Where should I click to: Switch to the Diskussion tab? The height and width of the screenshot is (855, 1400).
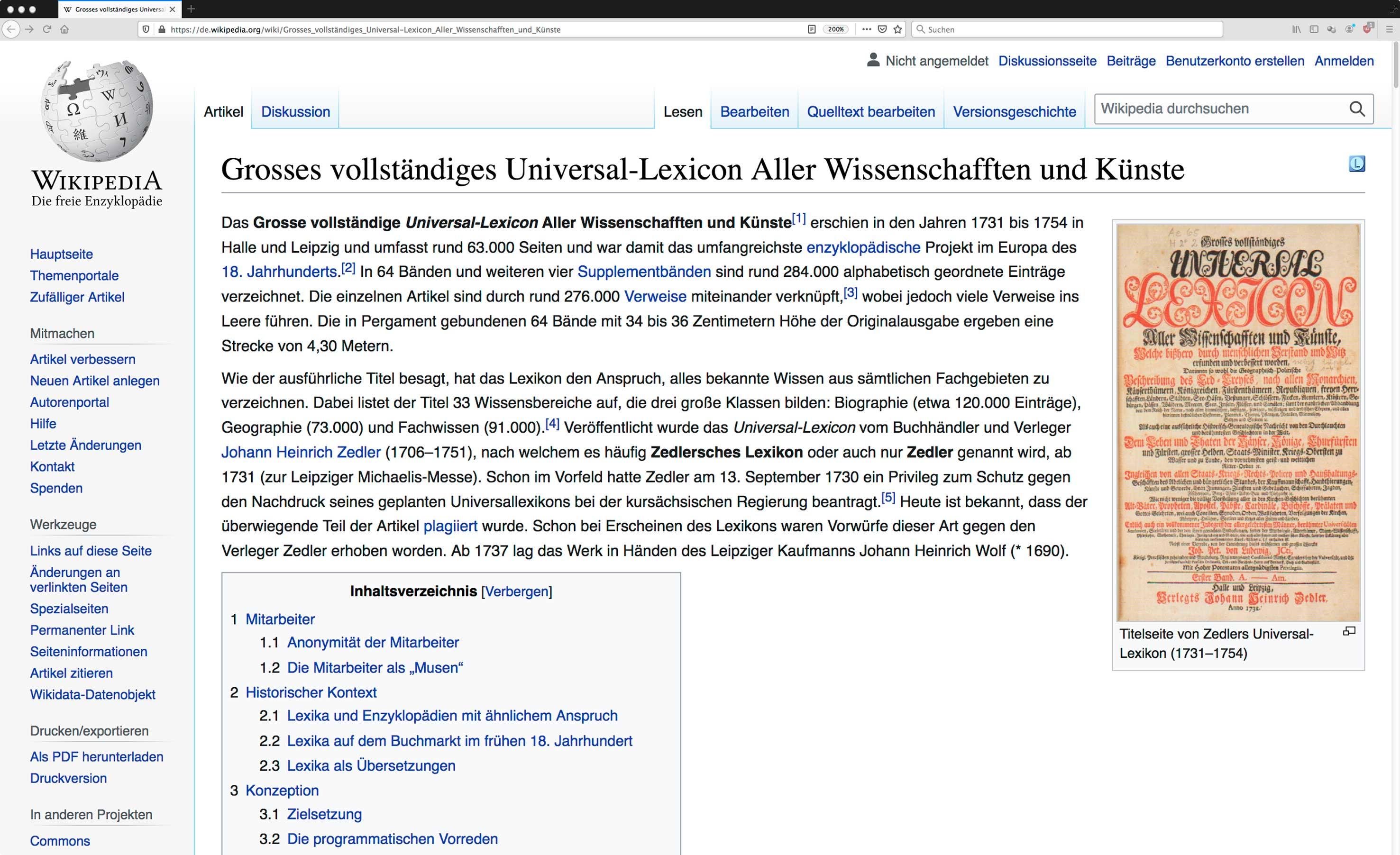click(295, 111)
